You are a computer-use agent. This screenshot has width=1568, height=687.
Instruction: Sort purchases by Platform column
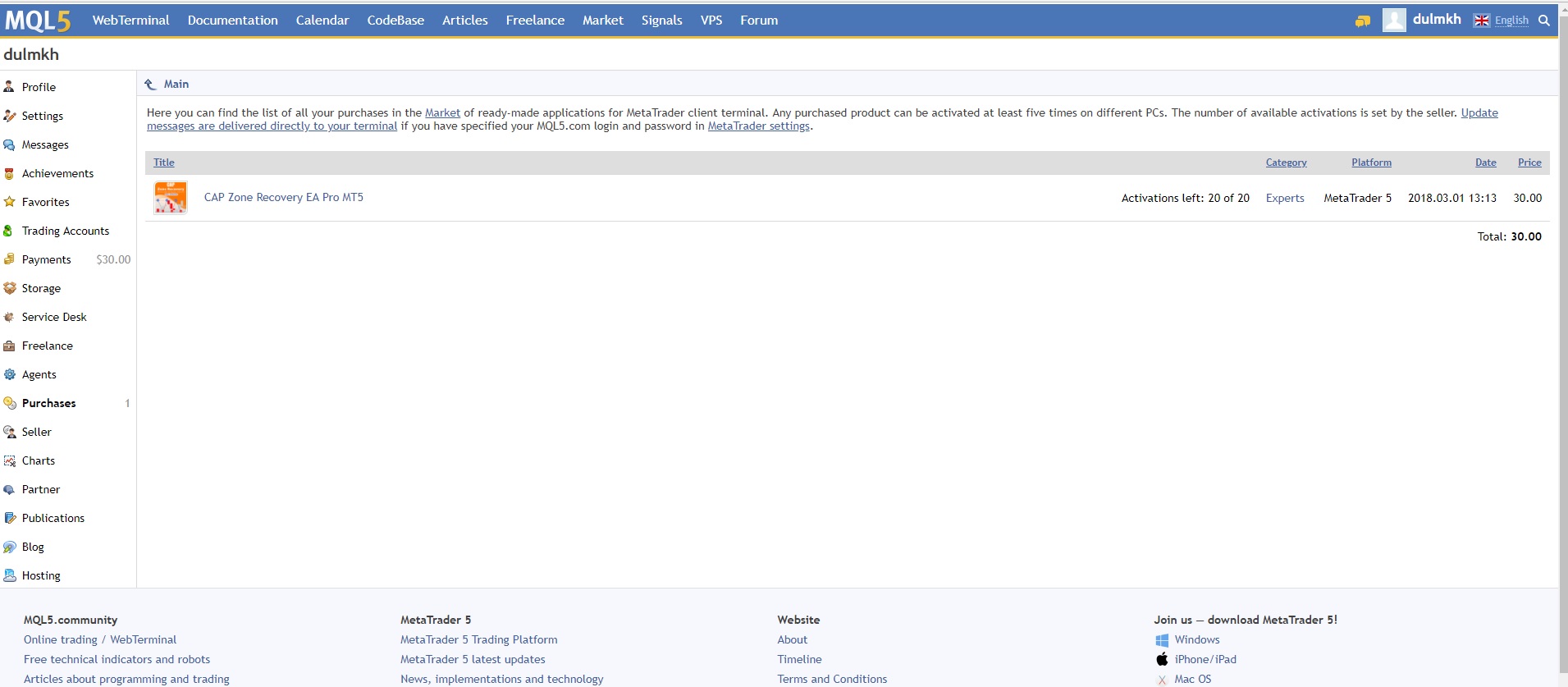coord(1371,163)
